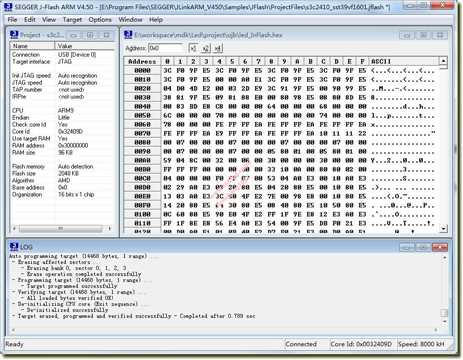
Task: Click the Project window's title icon
Action: point(14,35)
